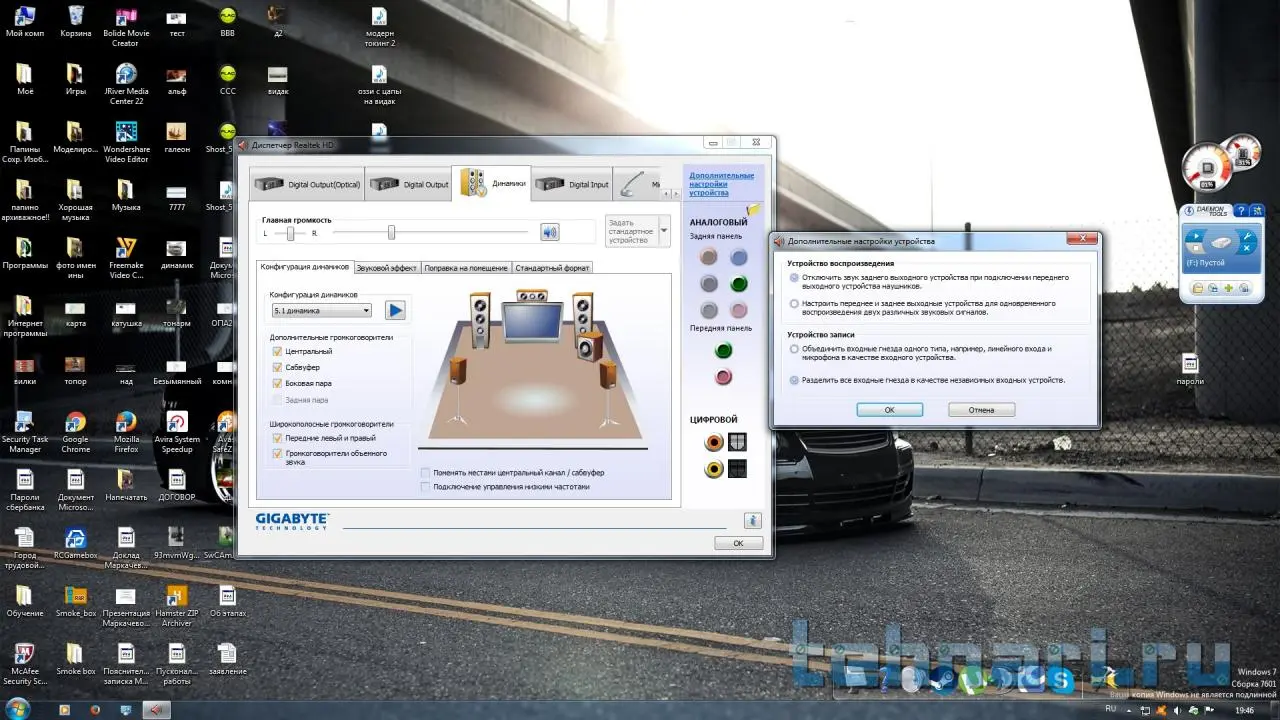Toggle the Центральный speaker checkbox
Screen dimensions: 1280x720
[278, 352]
